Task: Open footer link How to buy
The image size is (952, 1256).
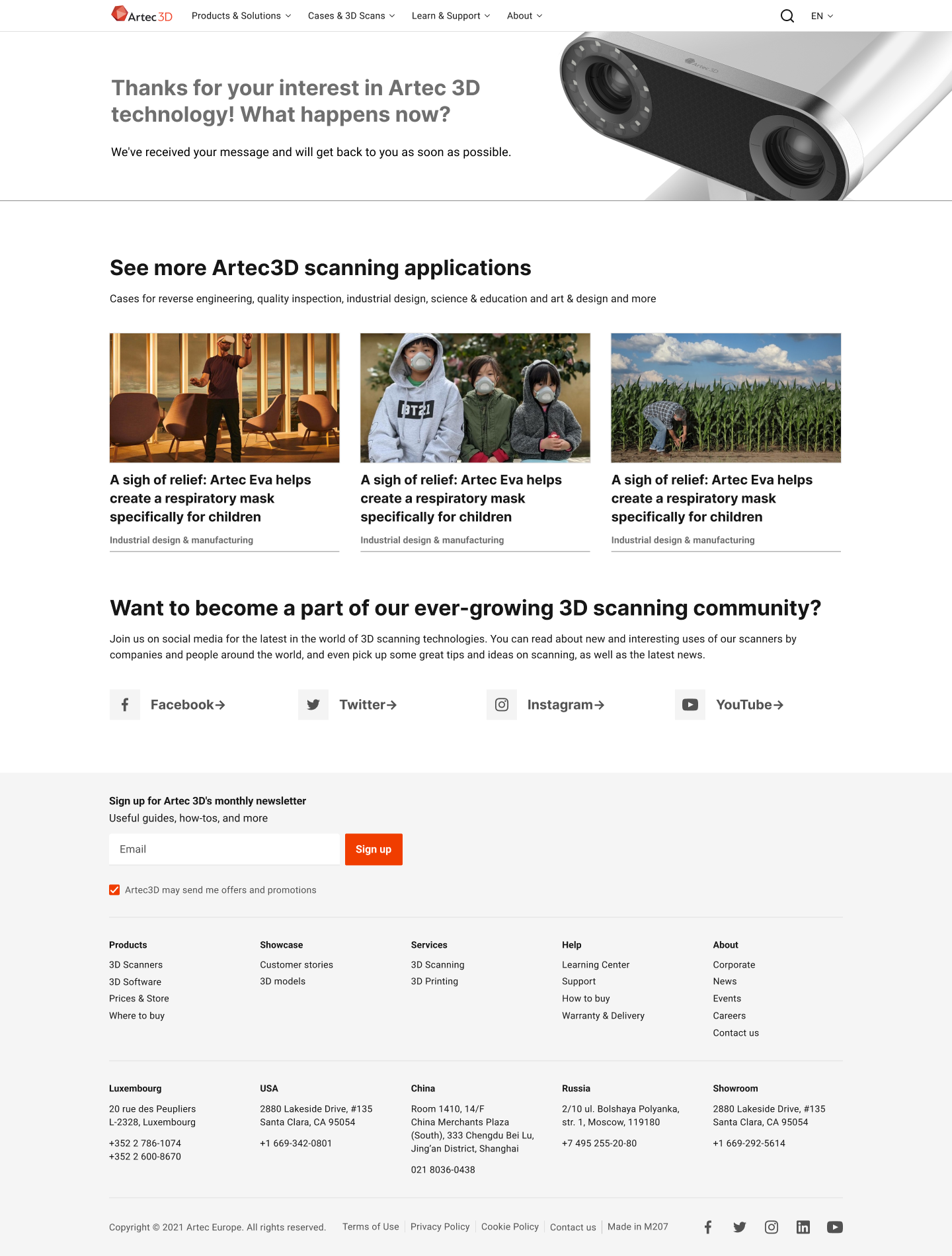Action: point(586,999)
